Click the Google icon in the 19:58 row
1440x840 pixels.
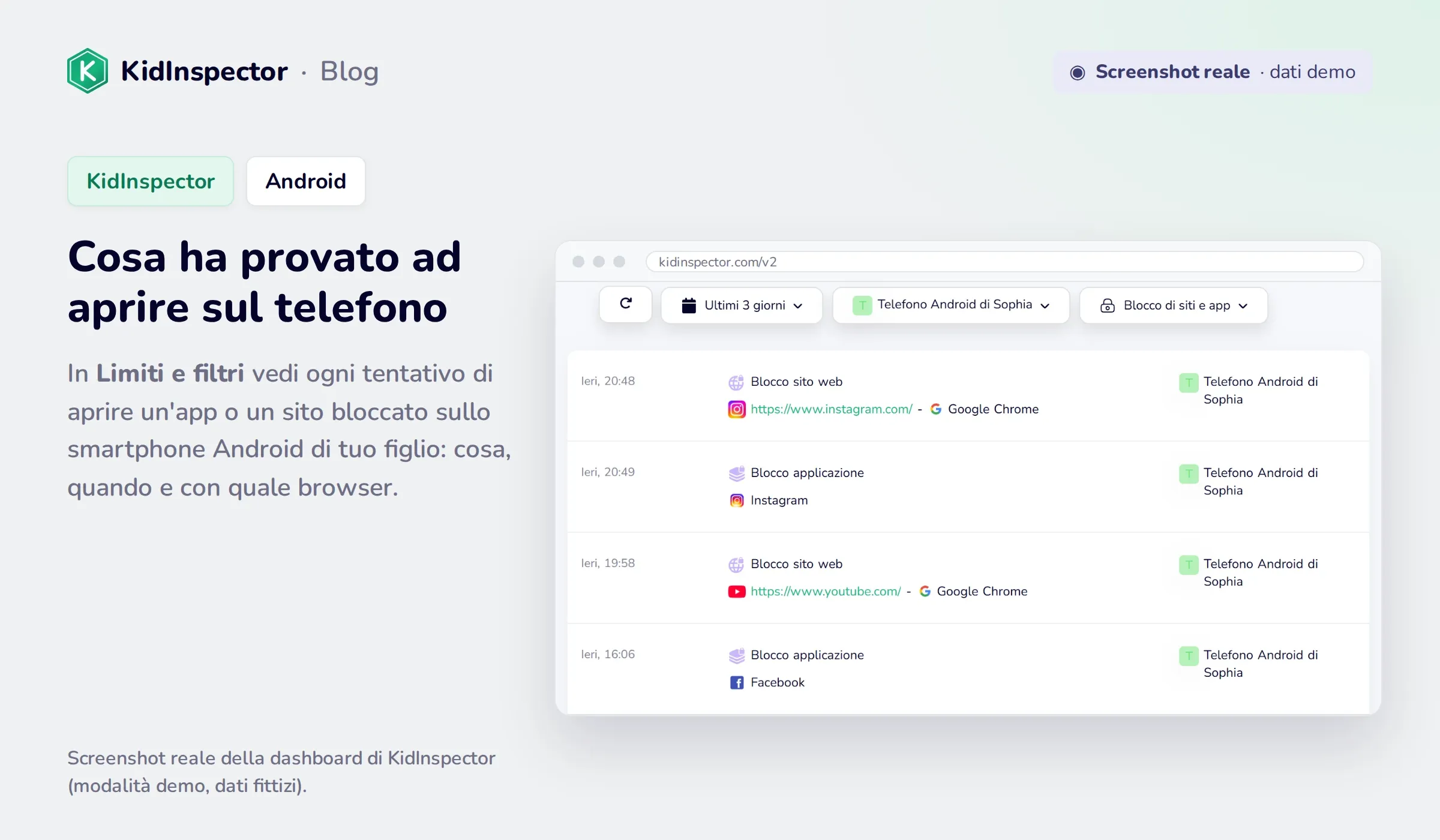pos(925,592)
